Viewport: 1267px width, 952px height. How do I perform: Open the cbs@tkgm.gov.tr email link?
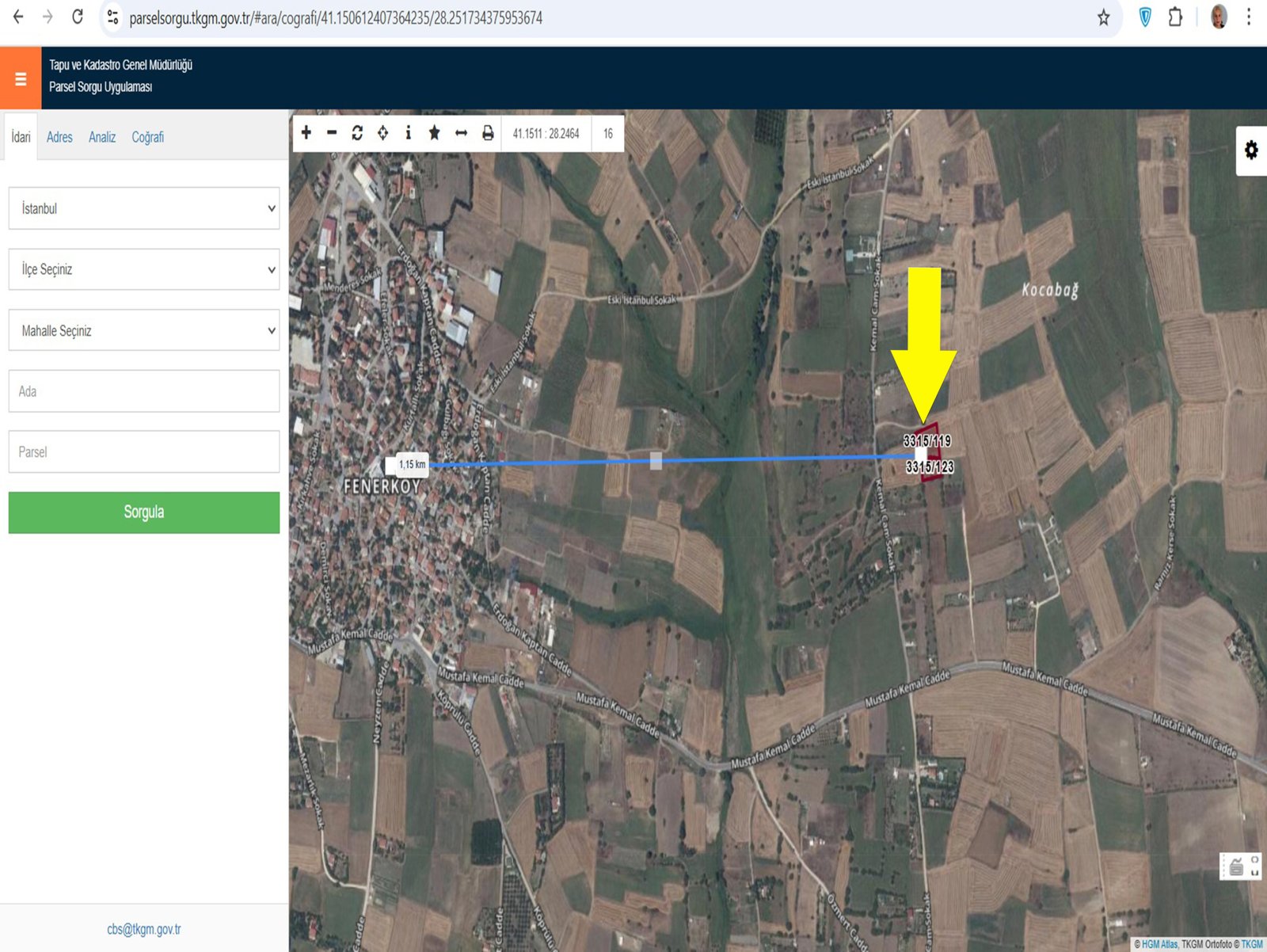[144, 929]
